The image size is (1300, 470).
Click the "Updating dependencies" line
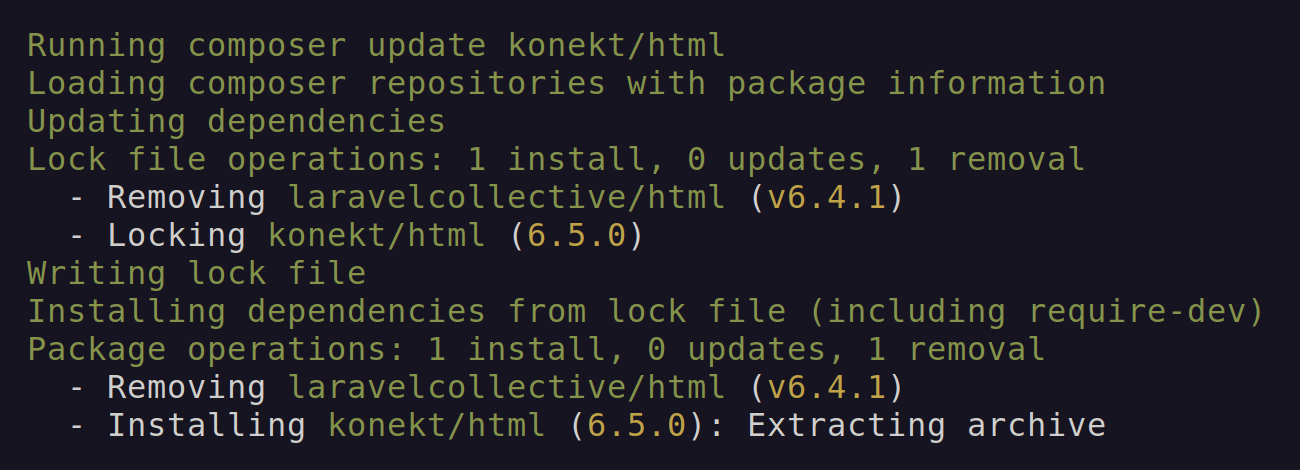pos(236,122)
